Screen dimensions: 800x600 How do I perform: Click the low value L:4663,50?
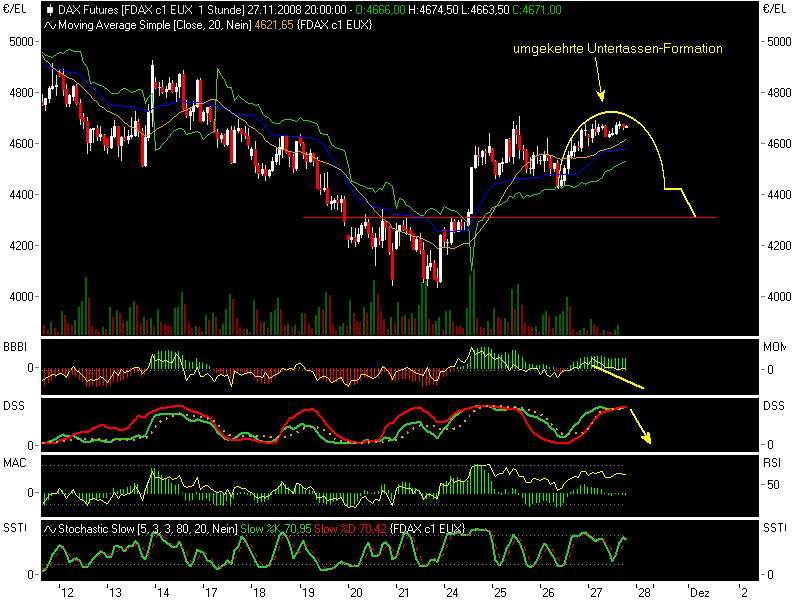point(485,10)
